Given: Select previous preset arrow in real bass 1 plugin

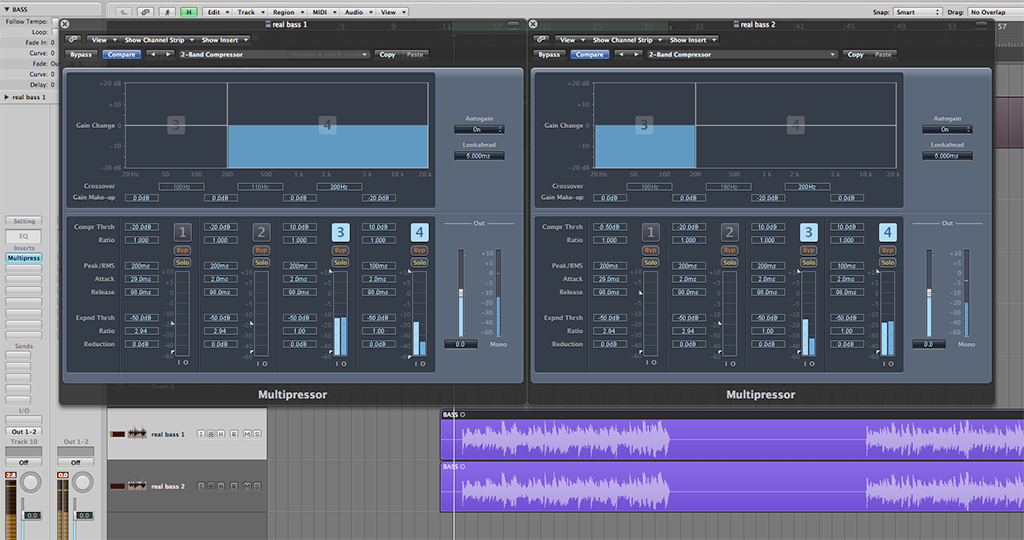Looking at the screenshot, I should point(153,54).
